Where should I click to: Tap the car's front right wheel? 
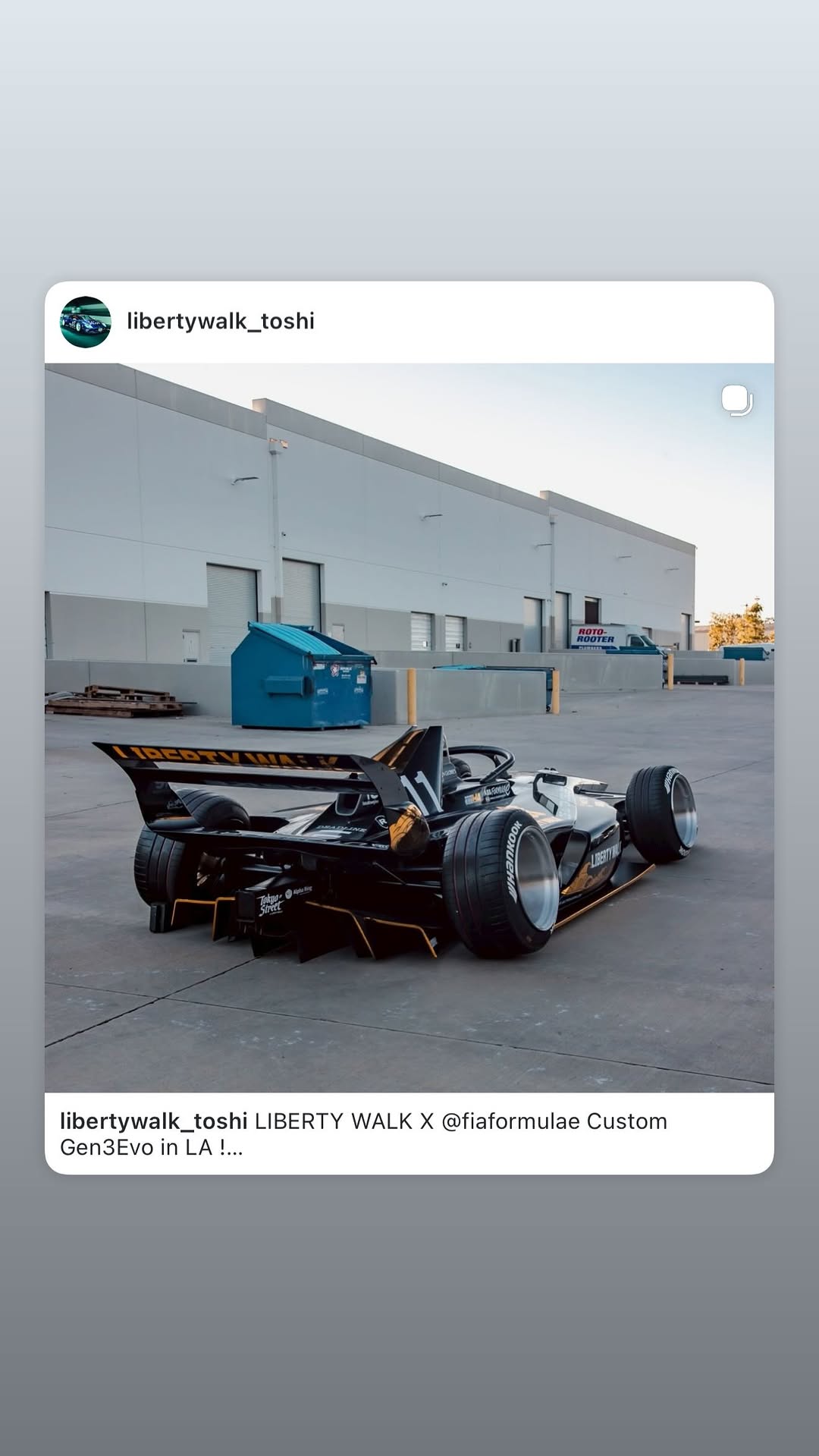coord(662,813)
